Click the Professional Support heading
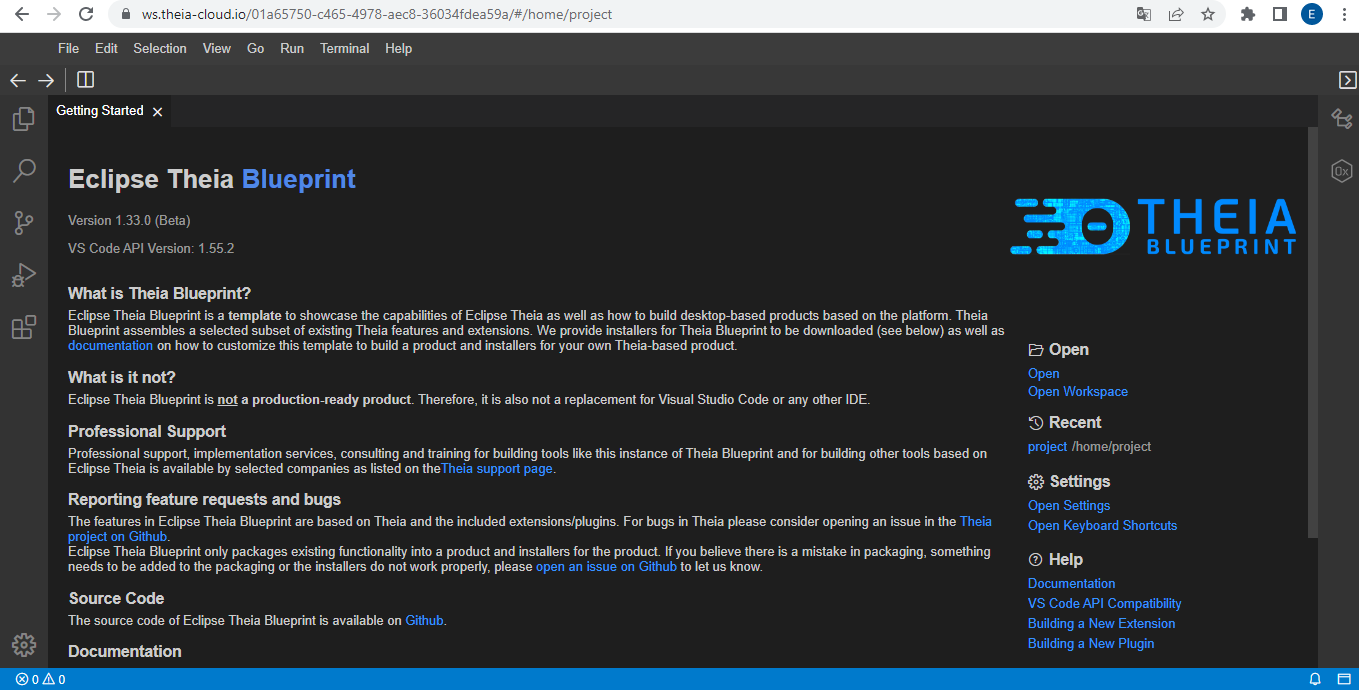 click(x=147, y=431)
